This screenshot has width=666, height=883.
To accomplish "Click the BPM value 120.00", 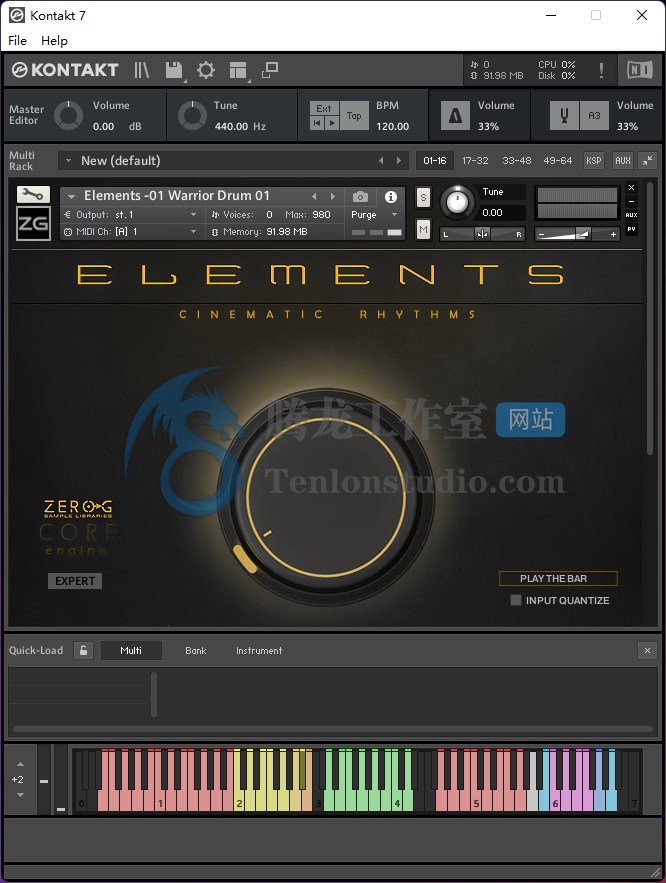I will coord(392,126).
